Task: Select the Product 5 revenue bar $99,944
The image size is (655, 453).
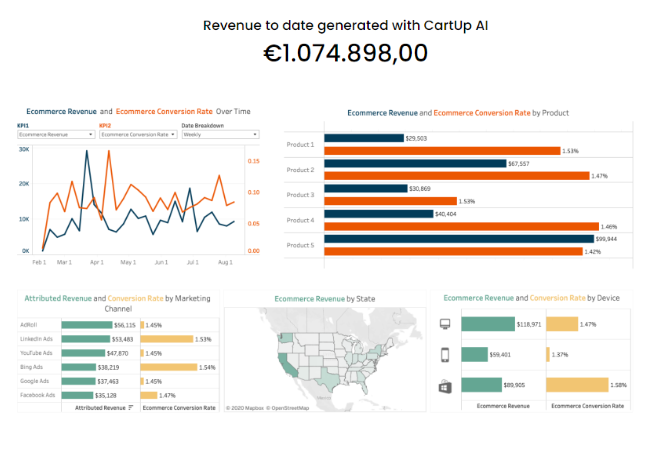Action: click(459, 239)
